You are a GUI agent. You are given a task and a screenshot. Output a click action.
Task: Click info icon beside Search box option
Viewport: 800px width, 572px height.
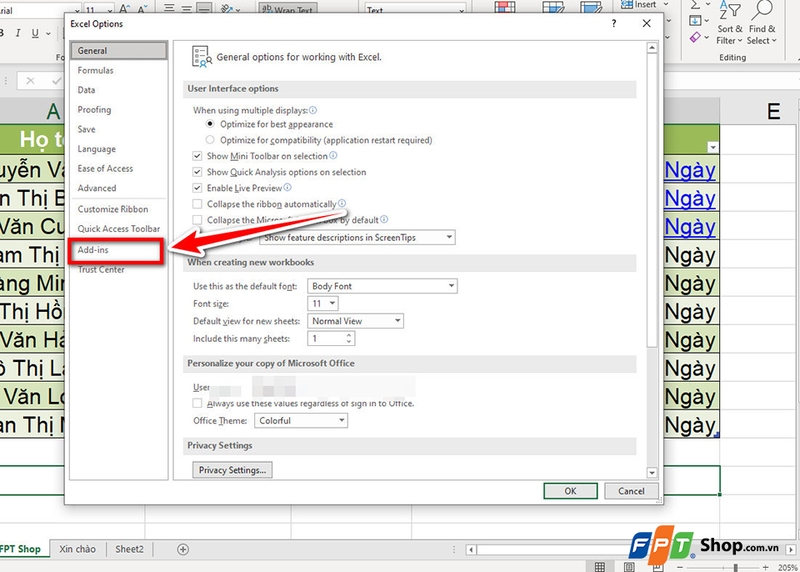click(x=384, y=219)
